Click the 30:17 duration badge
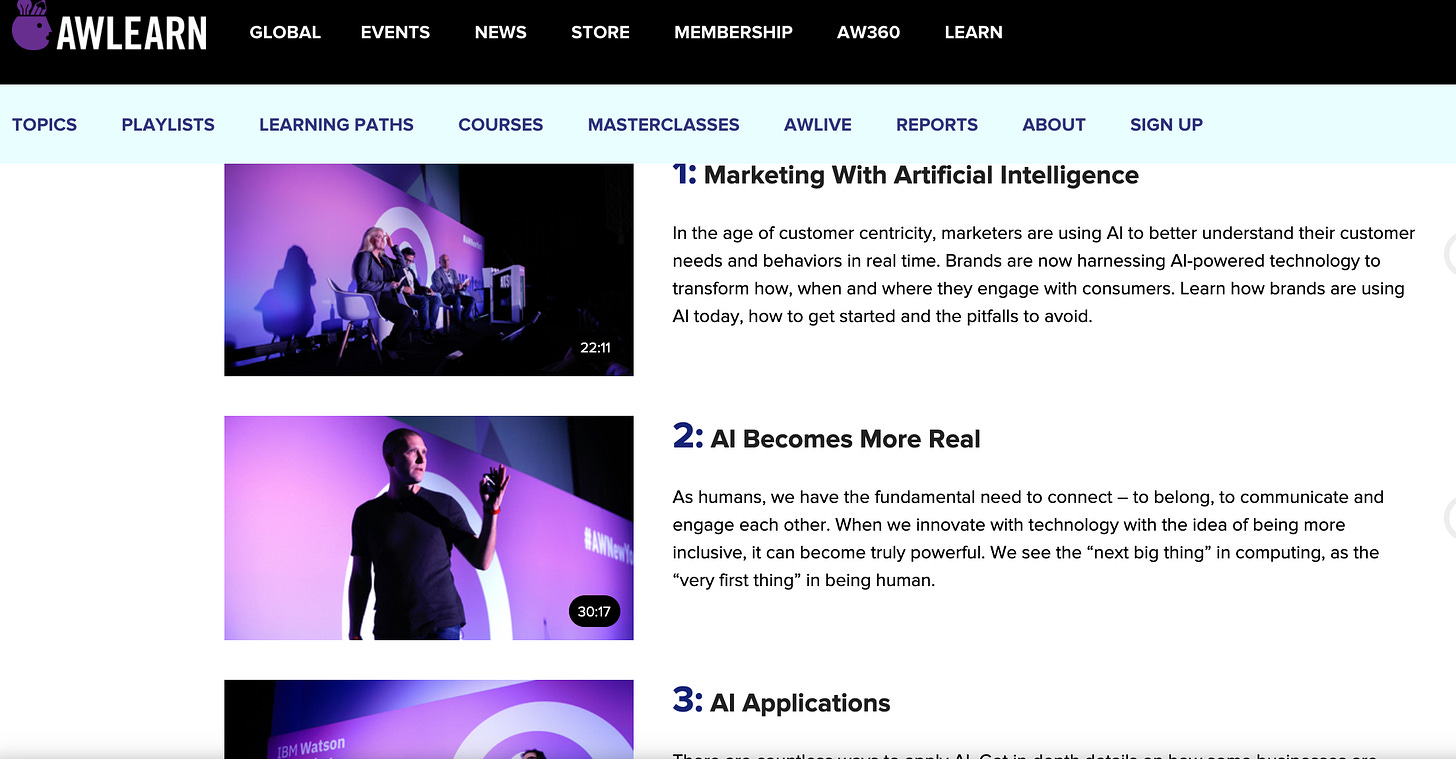This screenshot has width=1456, height=759. point(594,612)
